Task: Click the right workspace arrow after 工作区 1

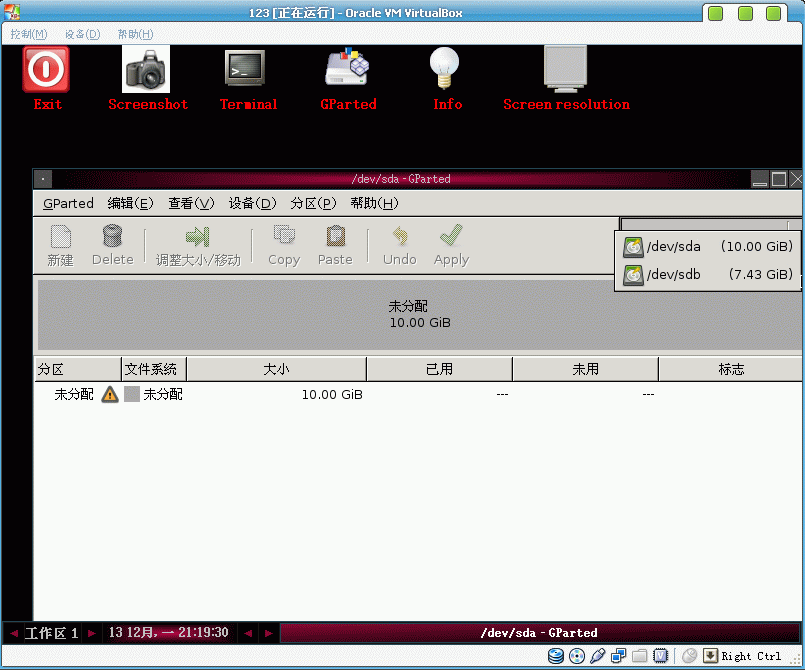Action: [x=92, y=634]
